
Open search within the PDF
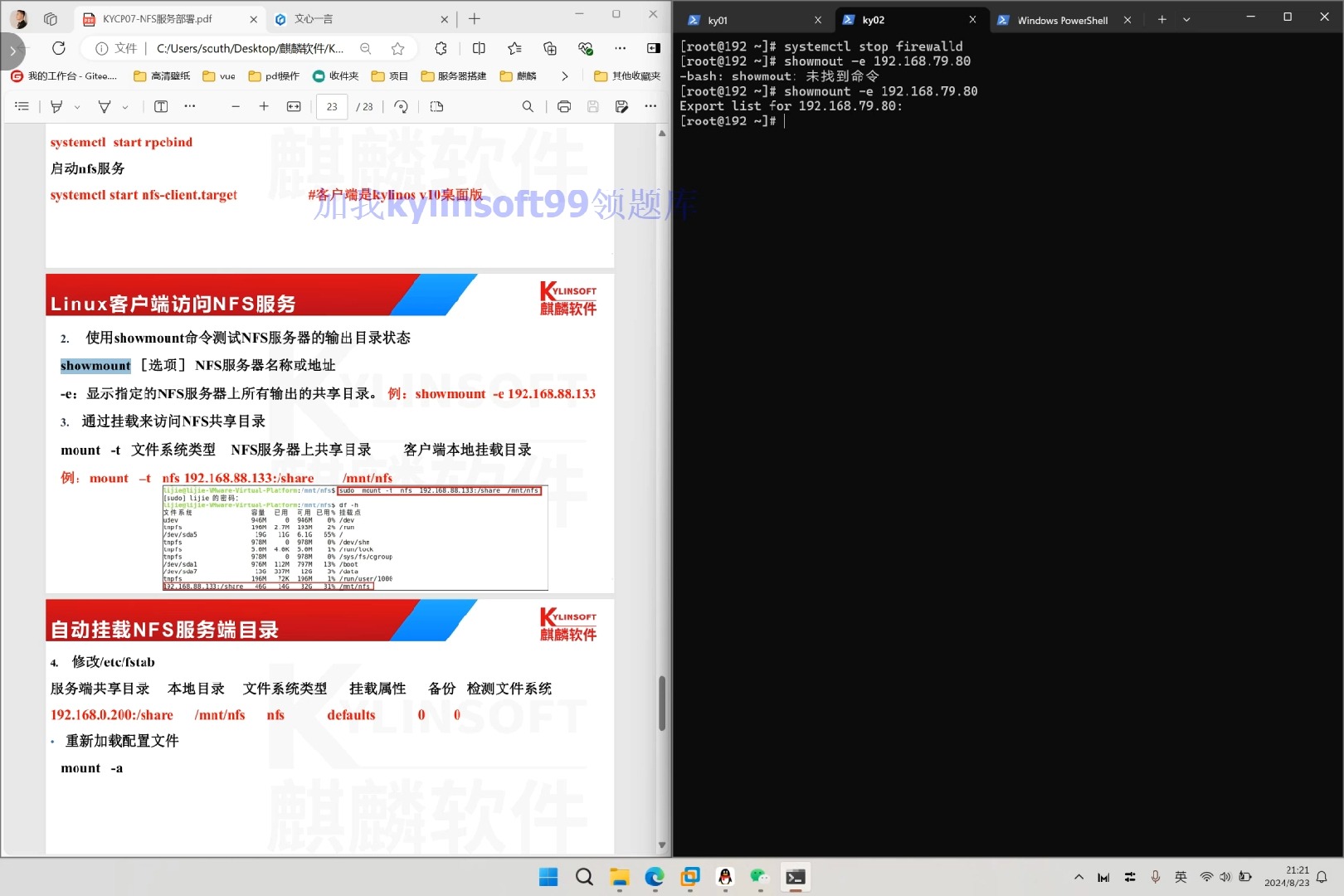(x=528, y=106)
